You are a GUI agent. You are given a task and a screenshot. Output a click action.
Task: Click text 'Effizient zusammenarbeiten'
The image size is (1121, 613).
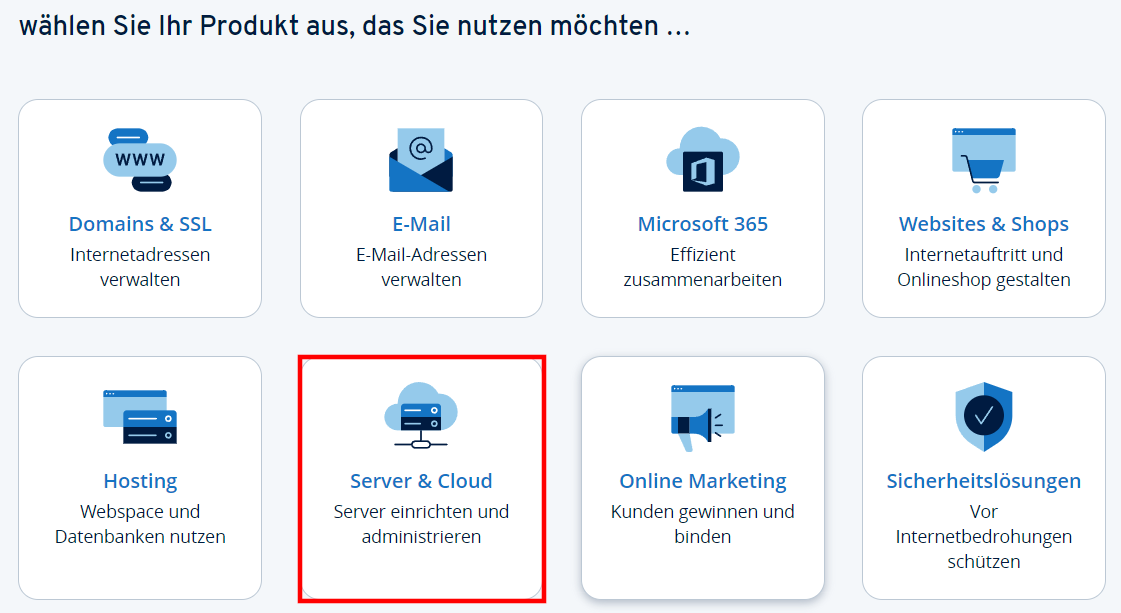click(x=703, y=267)
